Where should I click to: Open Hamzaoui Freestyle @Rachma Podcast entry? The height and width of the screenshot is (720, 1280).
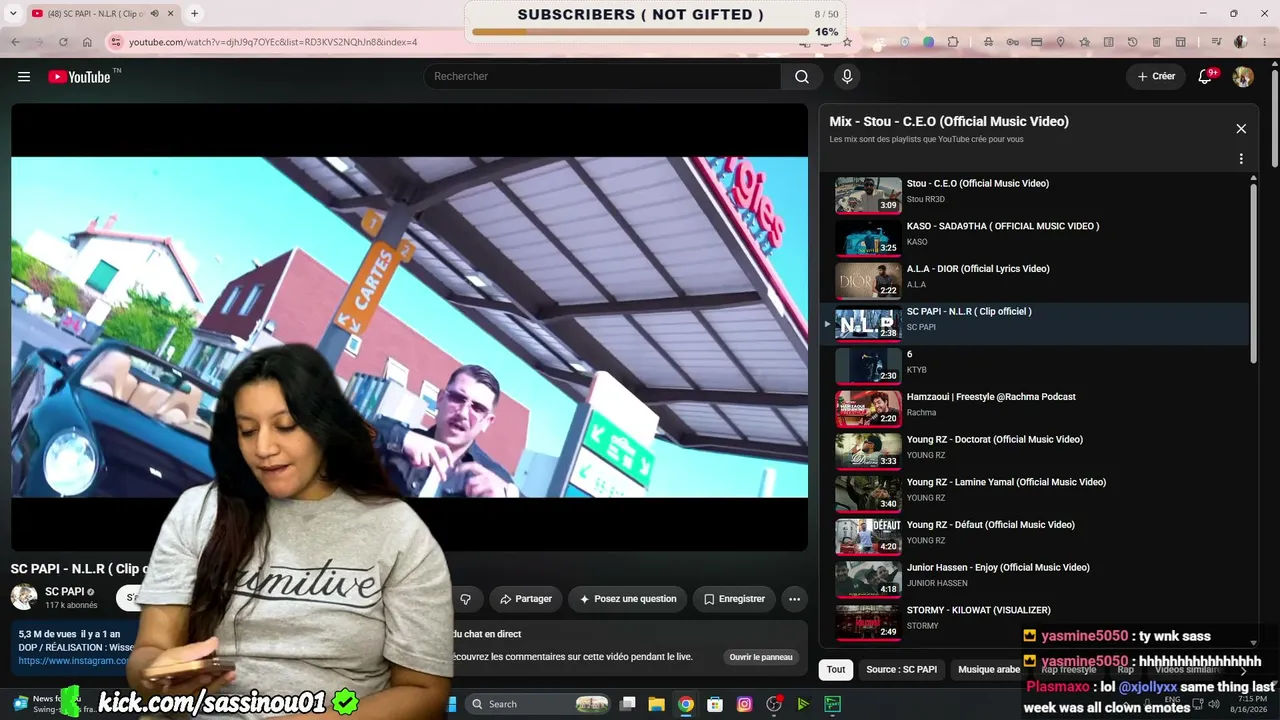pyautogui.click(x=1035, y=409)
